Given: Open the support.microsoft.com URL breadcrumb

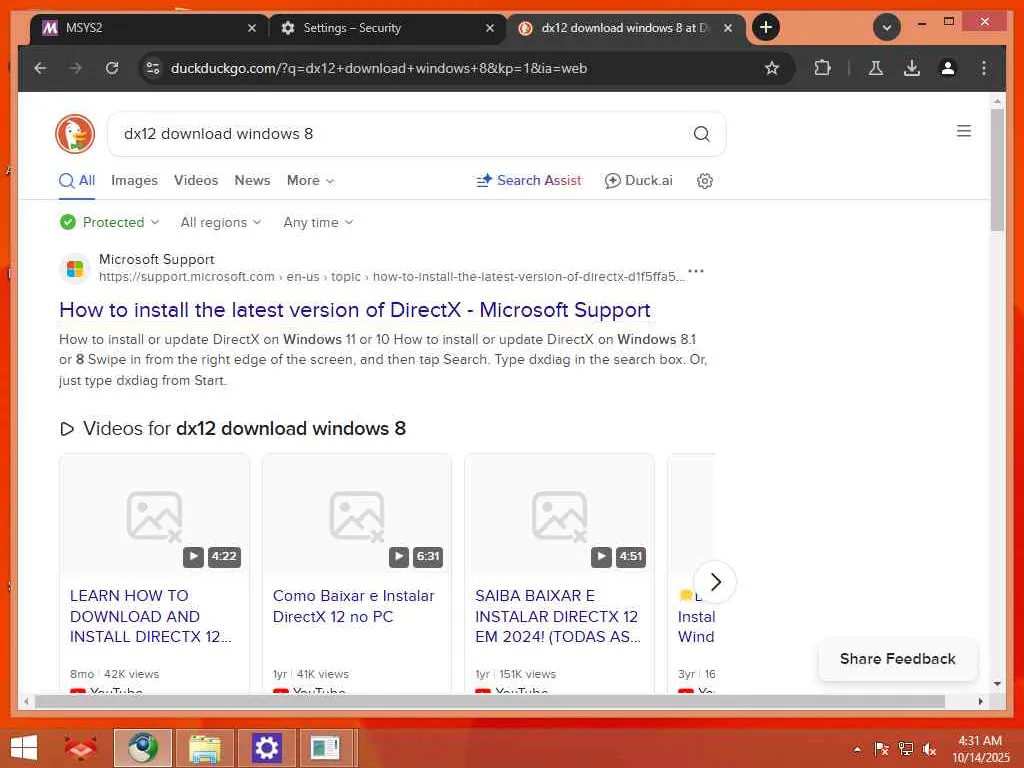Looking at the screenshot, I should [392, 277].
